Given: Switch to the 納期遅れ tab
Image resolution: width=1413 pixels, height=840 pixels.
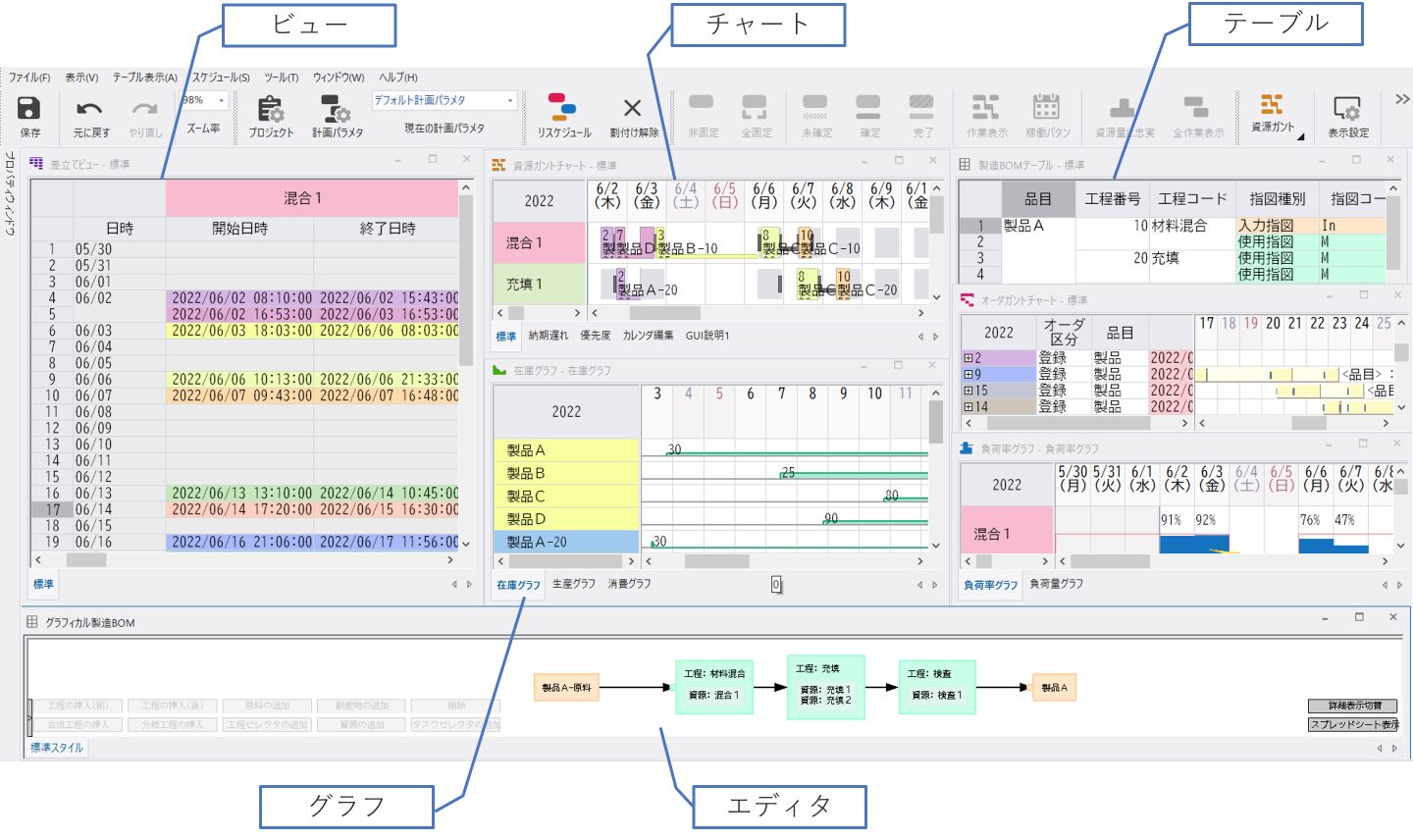Looking at the screenshot, I should pyautogui.click(x=548, y=336).
